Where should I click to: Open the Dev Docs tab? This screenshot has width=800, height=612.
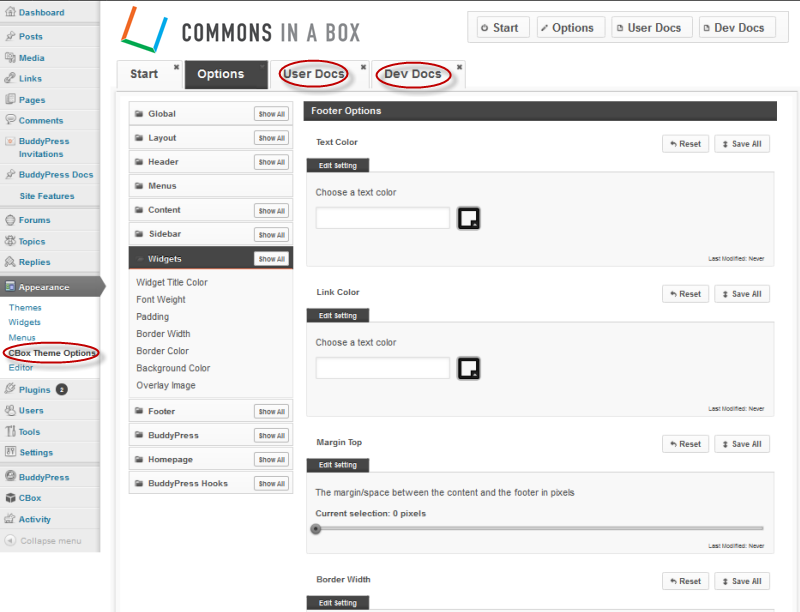(x=413, y=74)
